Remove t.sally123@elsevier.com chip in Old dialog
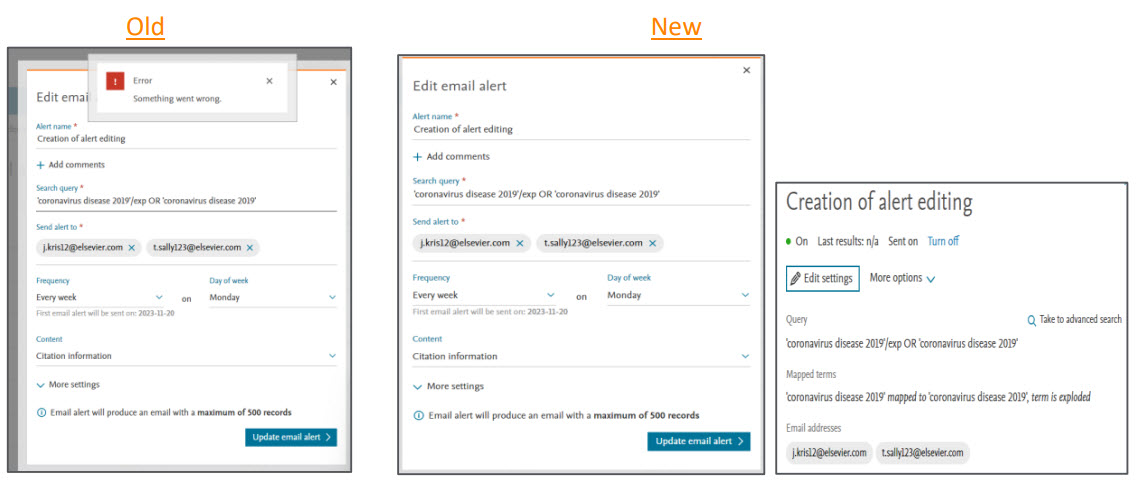The width and height of the screenshot is (1138, 481). [x=250, y=247]
